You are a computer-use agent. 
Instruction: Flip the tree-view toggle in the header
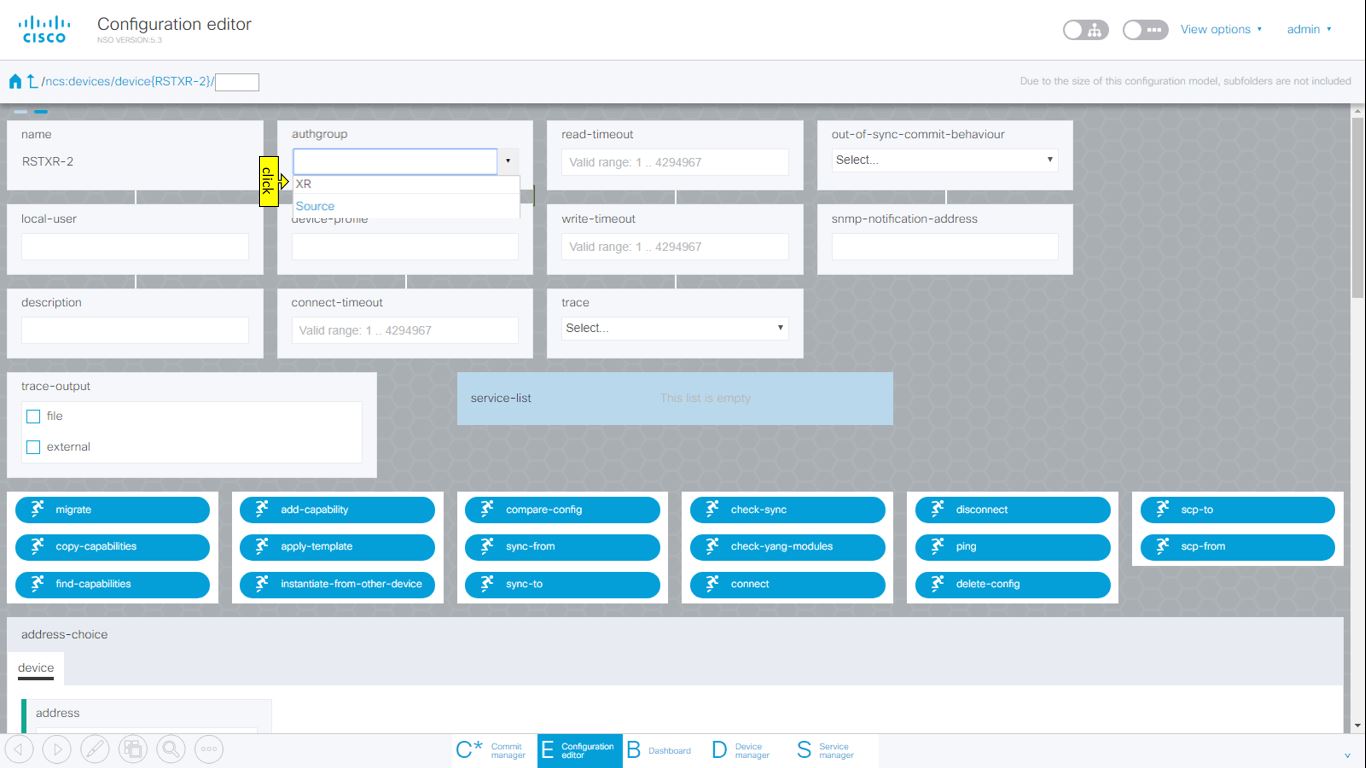click(x=1086, y=29)
